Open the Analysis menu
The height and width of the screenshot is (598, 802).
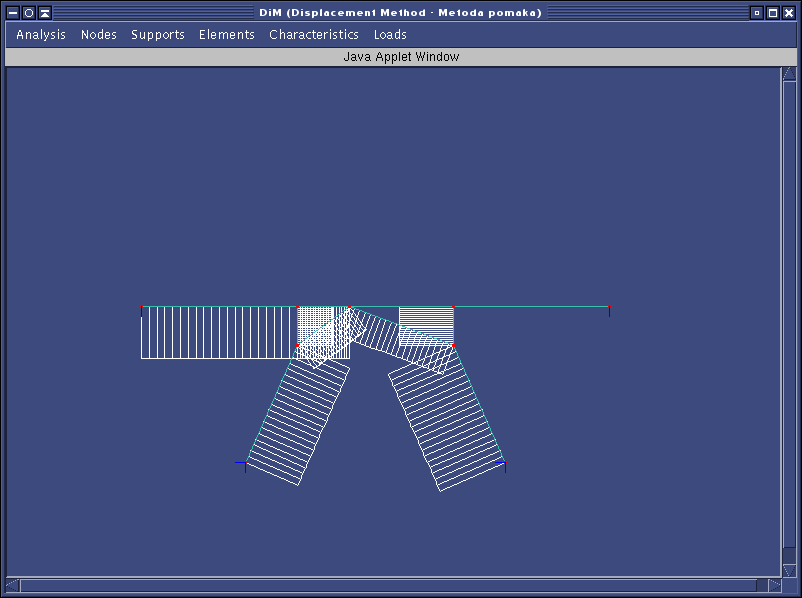tap(41, 35)
